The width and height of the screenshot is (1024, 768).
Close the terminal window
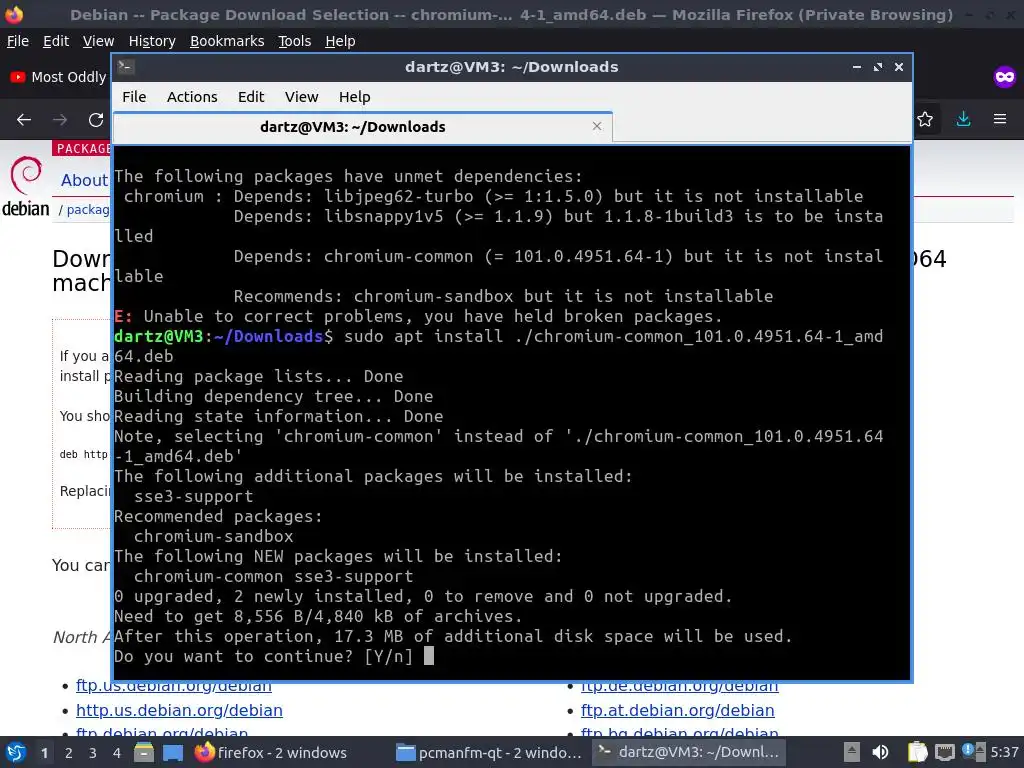(899, 67)
